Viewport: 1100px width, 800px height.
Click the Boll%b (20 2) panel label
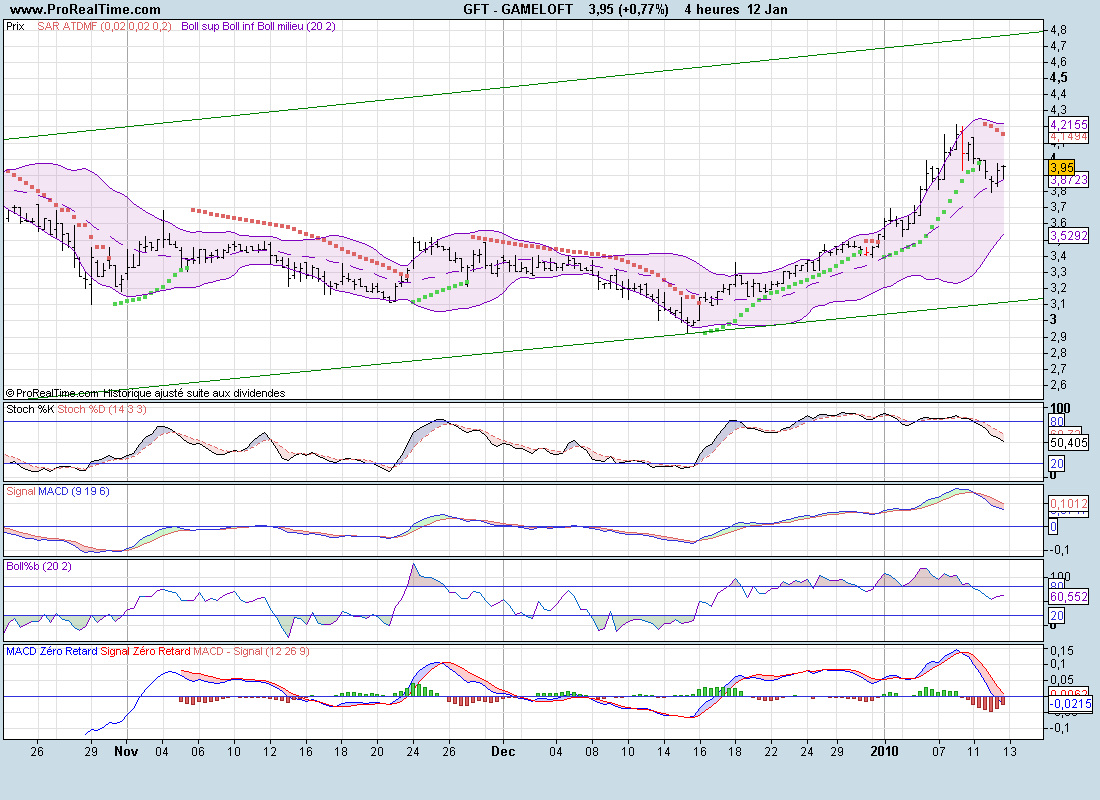coord(39,566)
